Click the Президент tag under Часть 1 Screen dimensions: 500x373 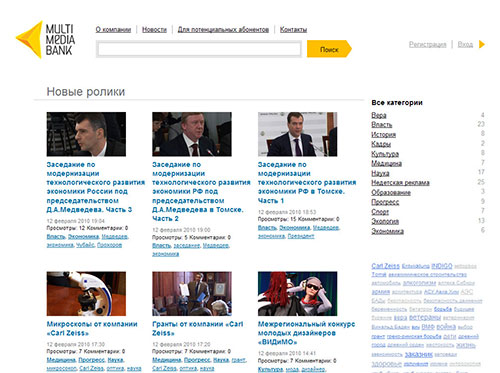click(301, 236)
